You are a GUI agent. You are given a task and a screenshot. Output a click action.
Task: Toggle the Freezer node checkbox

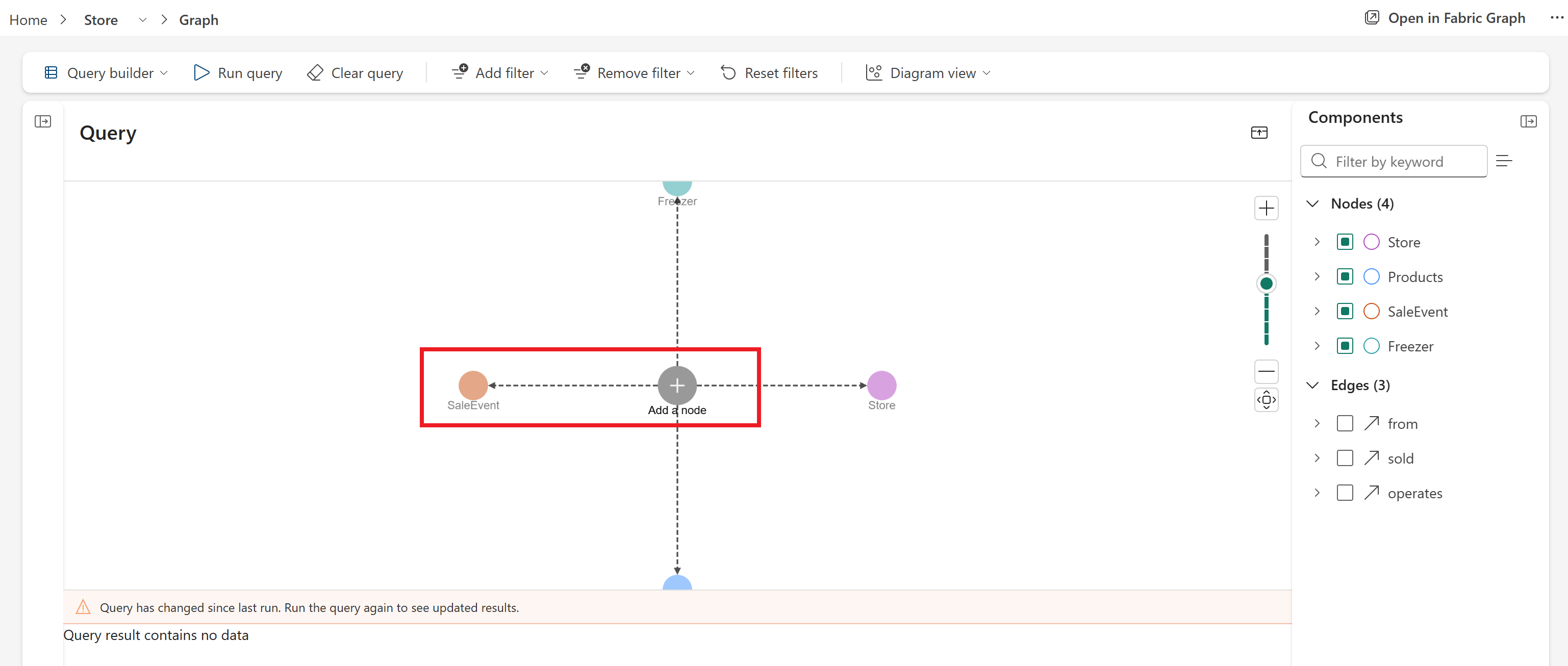click(1345, 346)
